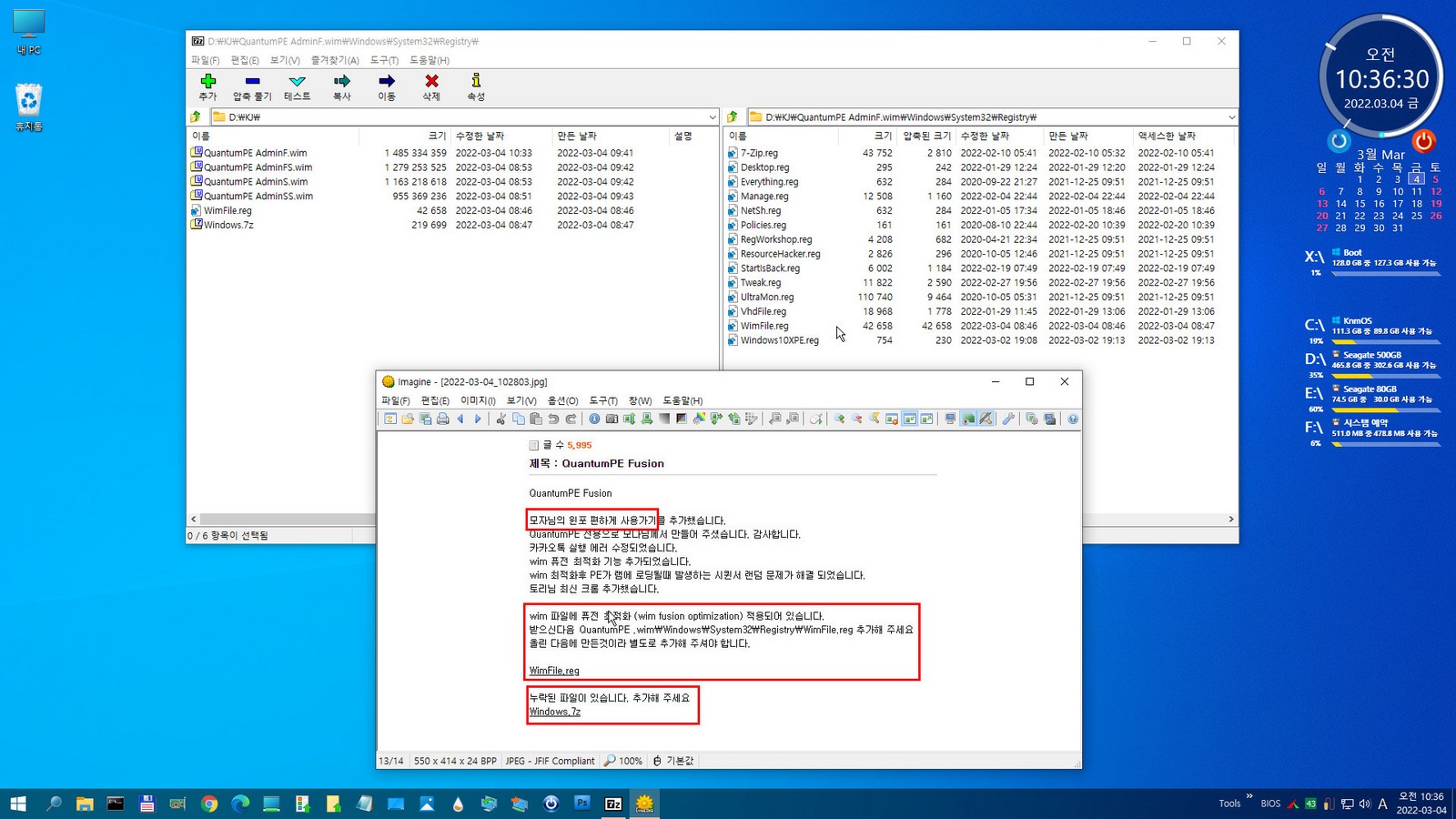Click the green Add (추가) toolbar icon in 7-Zip
This screenshot has height=819, width=1456.
coord(208,81)
